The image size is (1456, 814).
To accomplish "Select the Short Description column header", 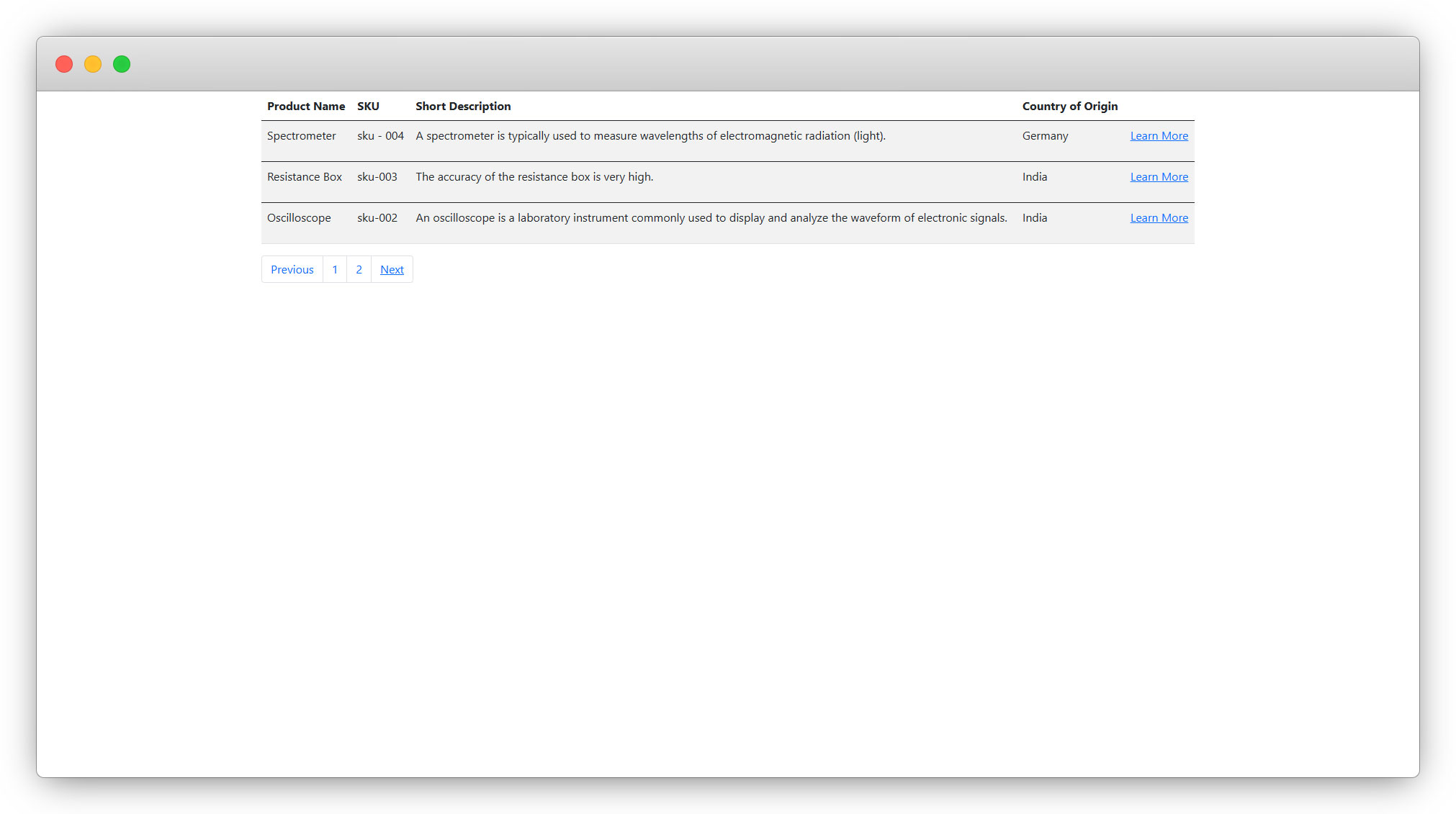I will coord(463,107).
